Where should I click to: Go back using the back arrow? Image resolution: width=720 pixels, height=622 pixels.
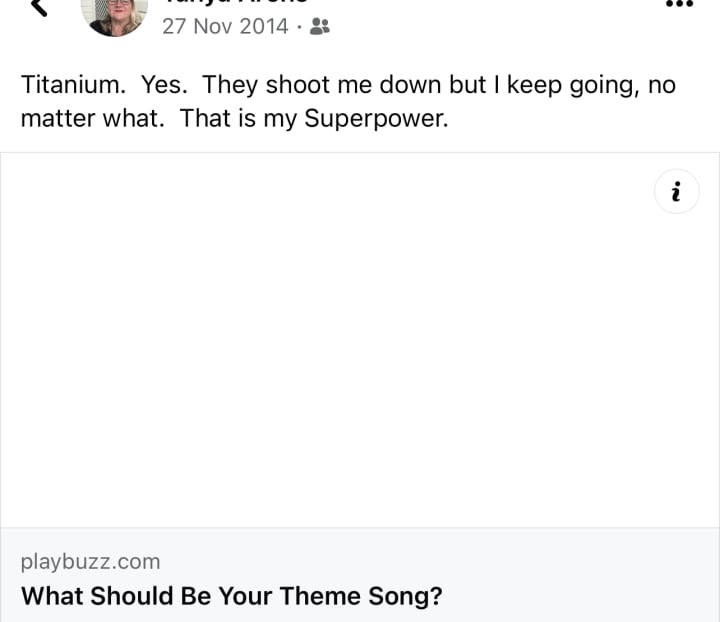(x=38, y=7)
